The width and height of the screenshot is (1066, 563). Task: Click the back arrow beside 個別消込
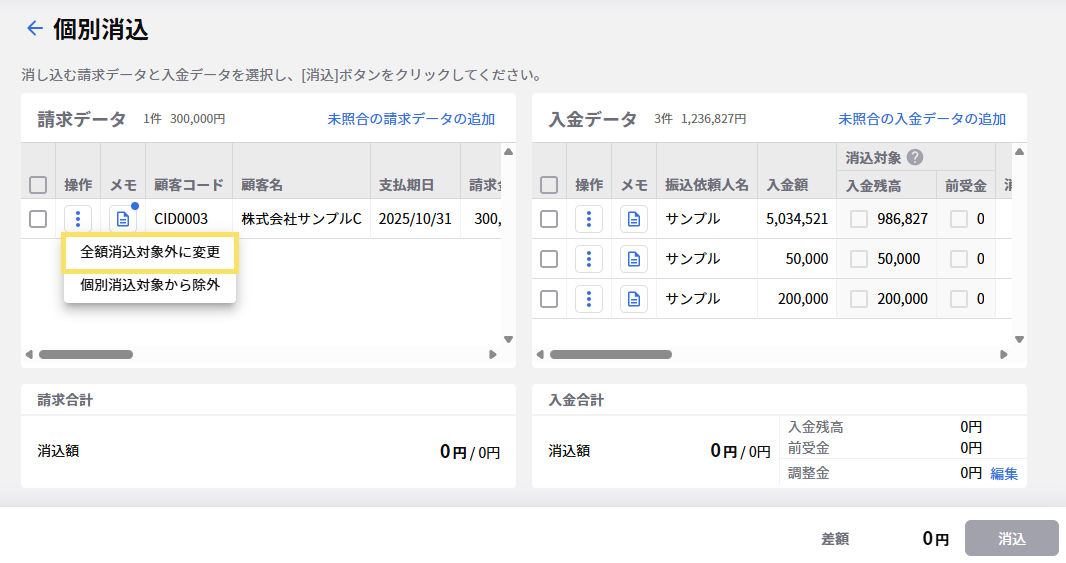click(x=34, y=29)
